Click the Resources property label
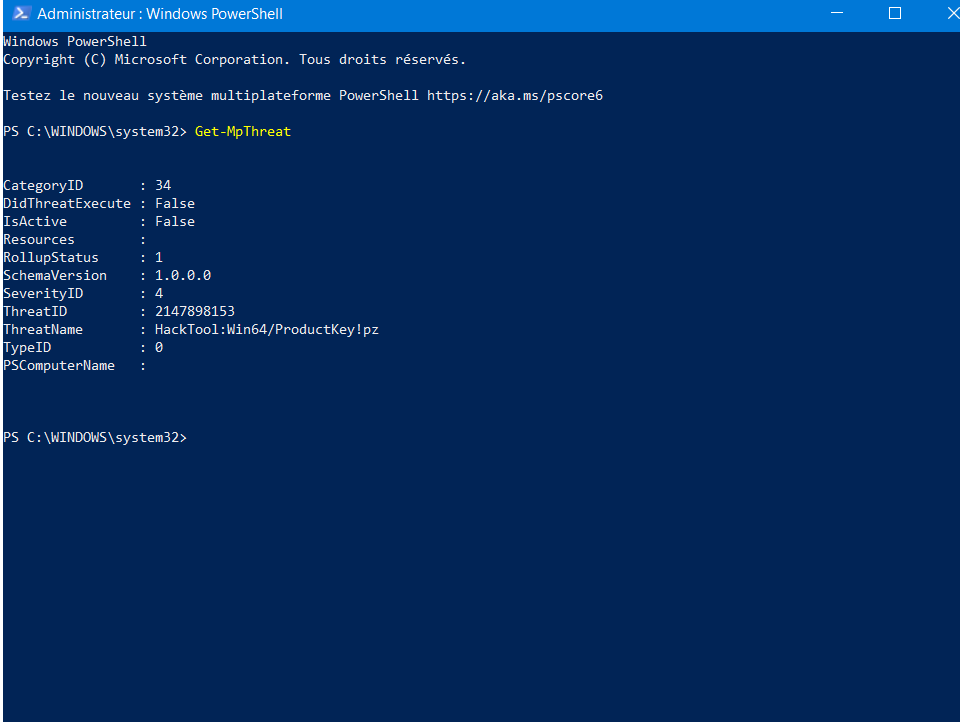Image resolution: width=960 pixels, height=722 pixels. tap(39, 239)
